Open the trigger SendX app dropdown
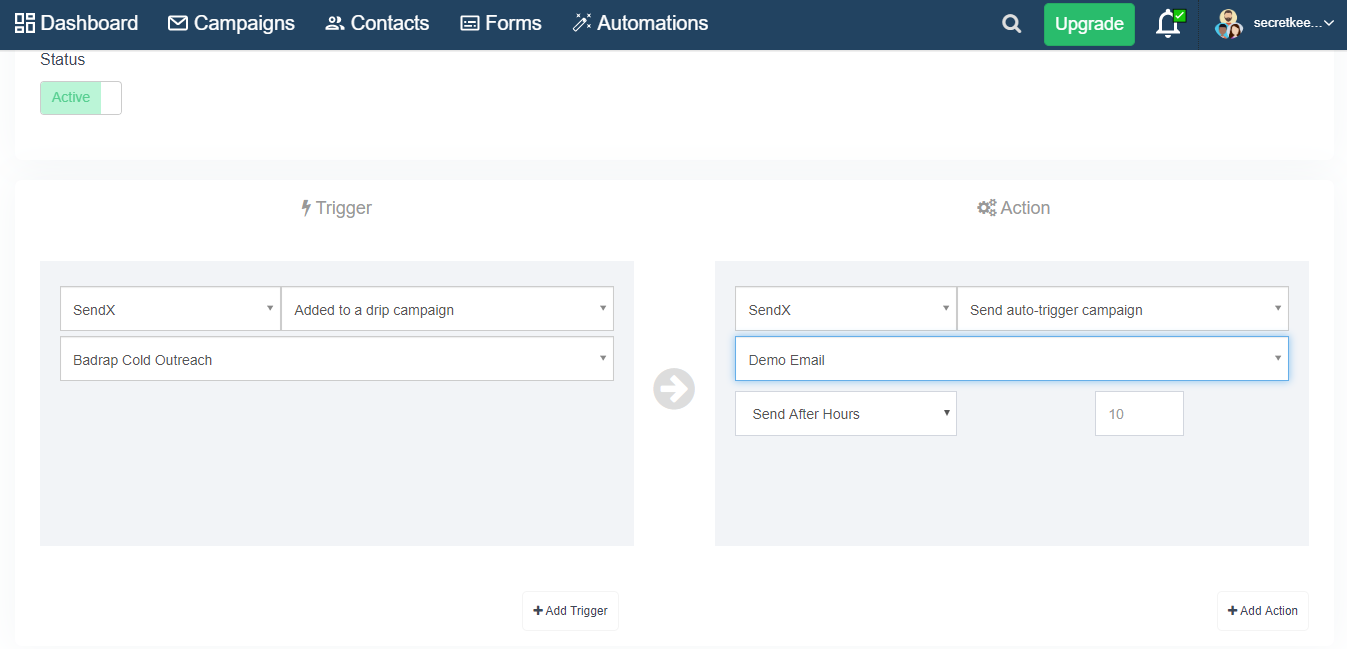Viewport: 1347px width, 649px height. 170,310
